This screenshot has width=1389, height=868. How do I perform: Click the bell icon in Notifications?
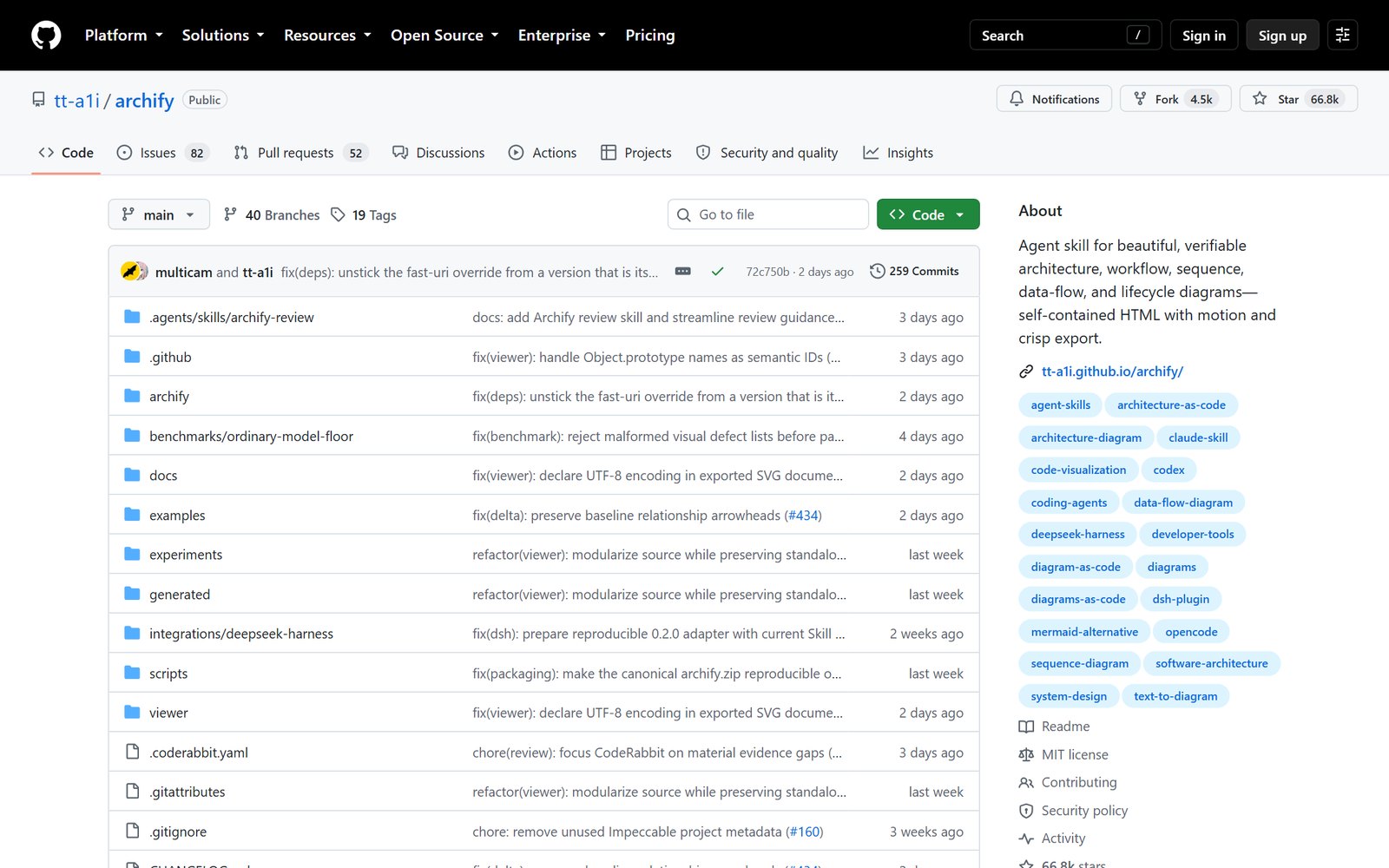click(1016, 99)
